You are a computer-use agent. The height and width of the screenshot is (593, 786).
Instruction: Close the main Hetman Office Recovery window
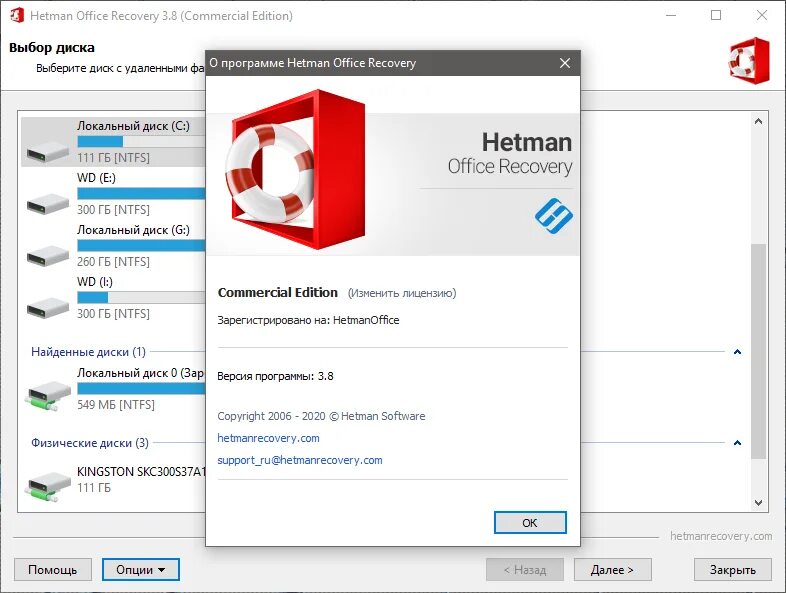762,16
